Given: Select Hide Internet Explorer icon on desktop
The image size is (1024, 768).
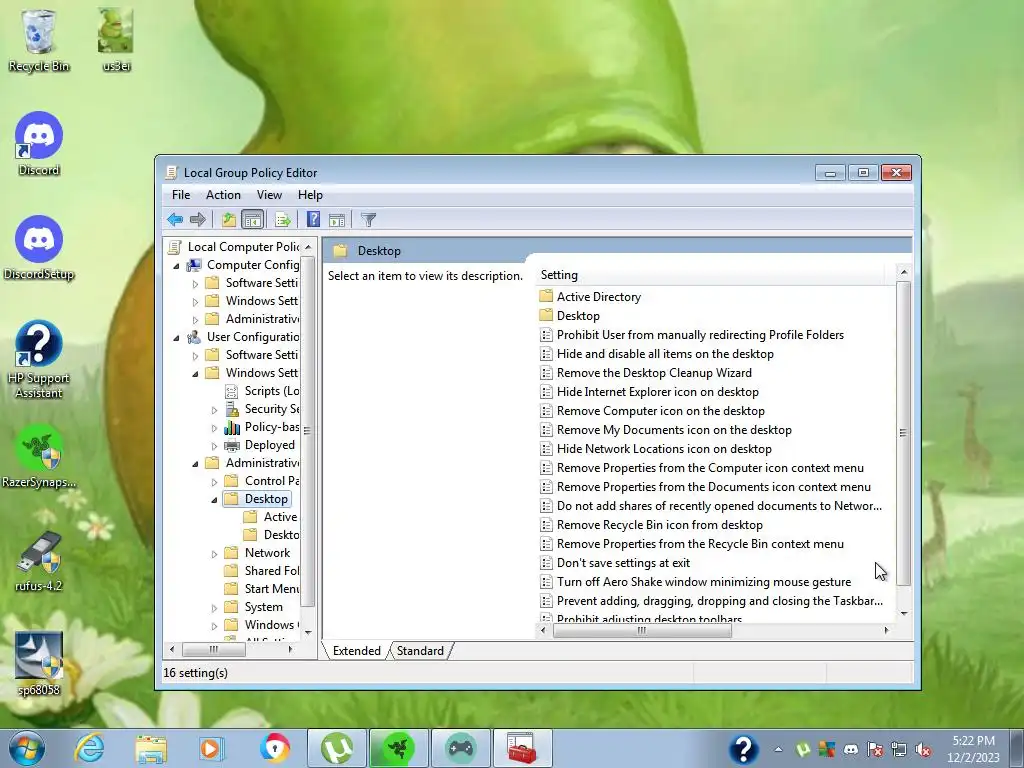Looking at the screenshot, I should pyautogui.click(x=658, y=391).
